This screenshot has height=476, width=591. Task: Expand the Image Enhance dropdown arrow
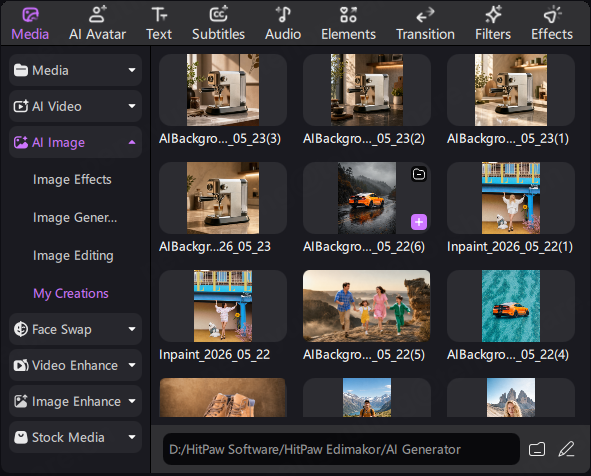click(132, 401)
